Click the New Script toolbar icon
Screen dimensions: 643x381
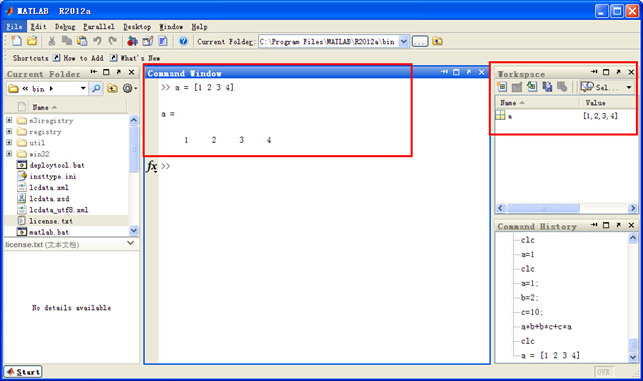[16, 41]
